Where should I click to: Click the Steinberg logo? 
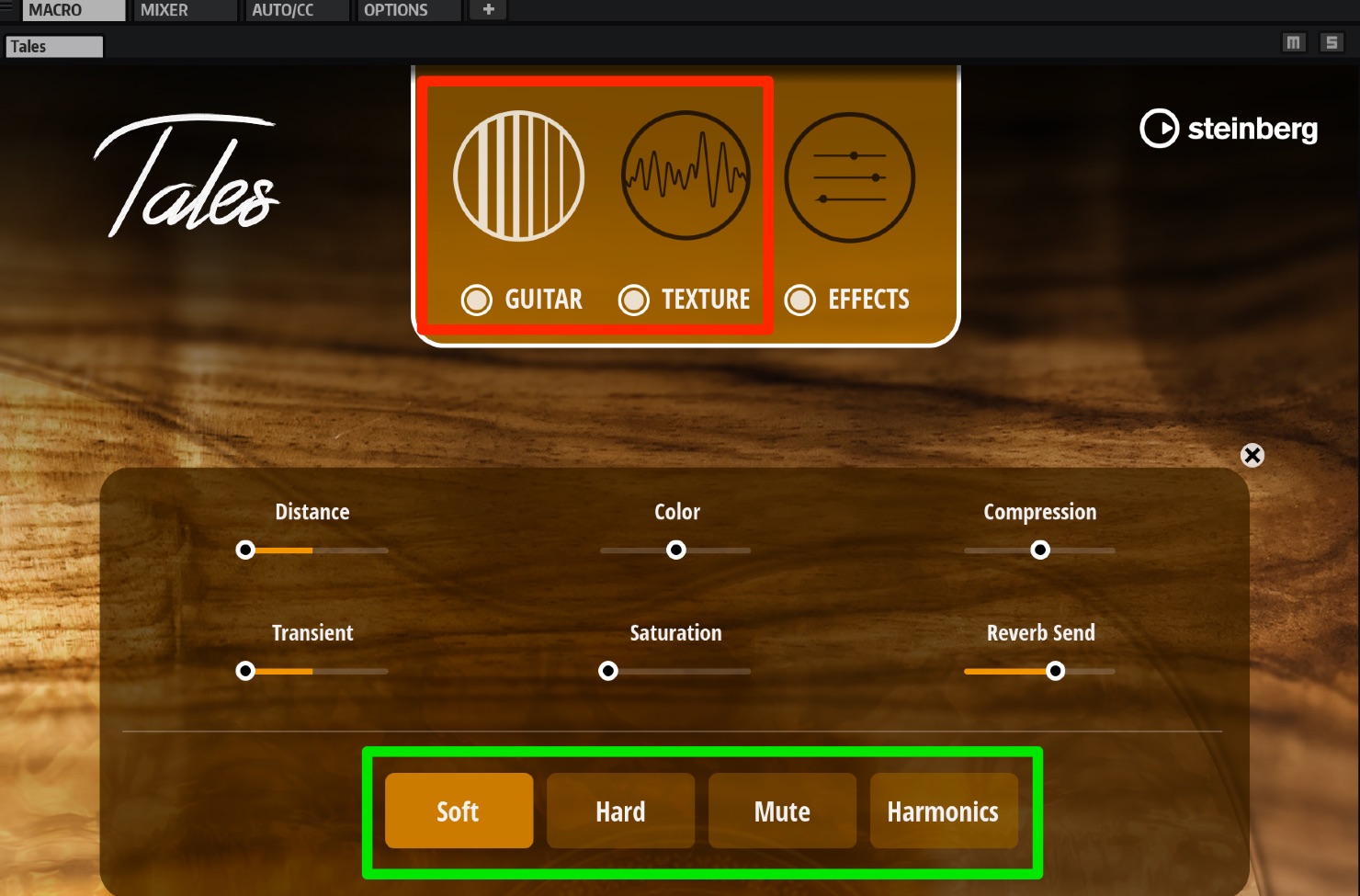(x=1229, y=129)
